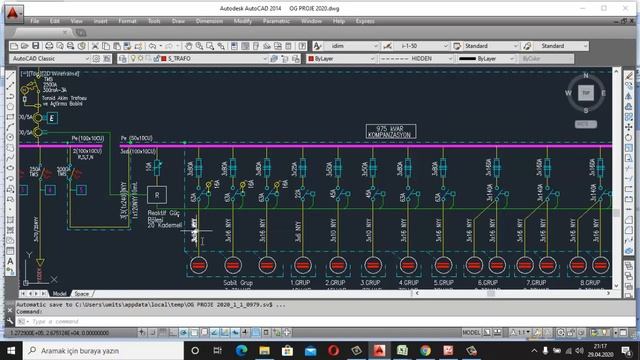This screenshot has height=360, width=640.
Task: Open the Insert menu
Action: tap(100, 21)
